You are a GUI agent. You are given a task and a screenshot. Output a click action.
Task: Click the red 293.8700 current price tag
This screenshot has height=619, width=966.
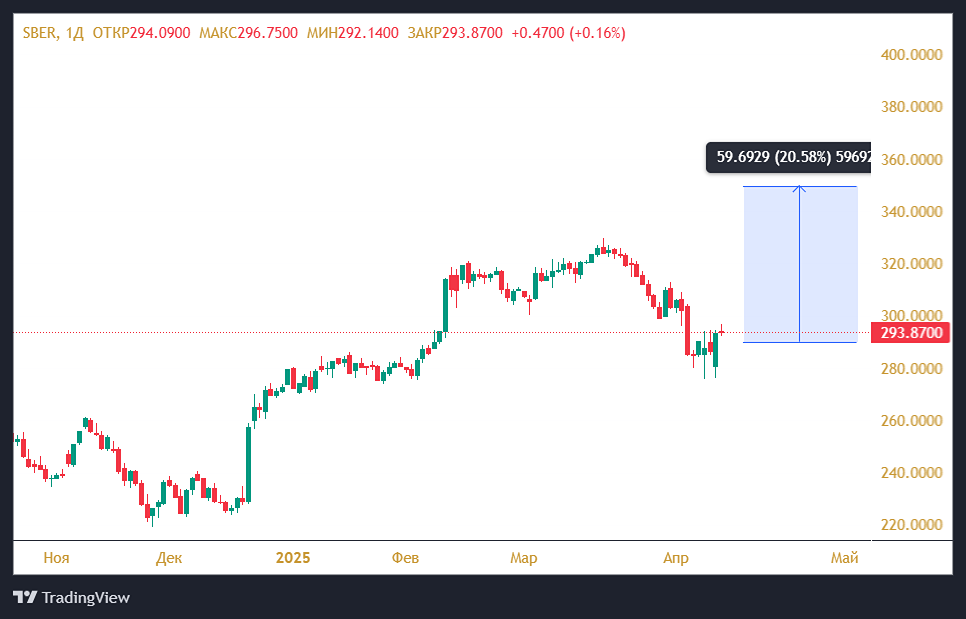tap(909, 333)
